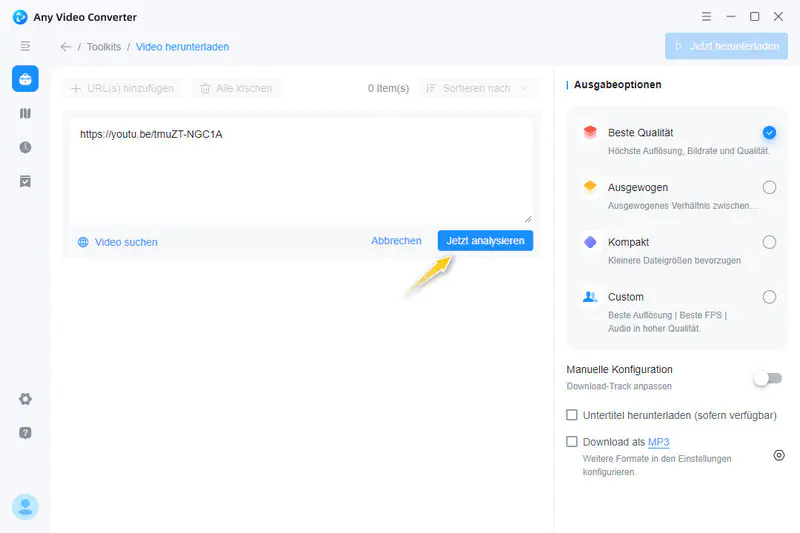Open the user profile avatar
The height and width of the screenshot is (533, 800).
[x=25, y=507]
